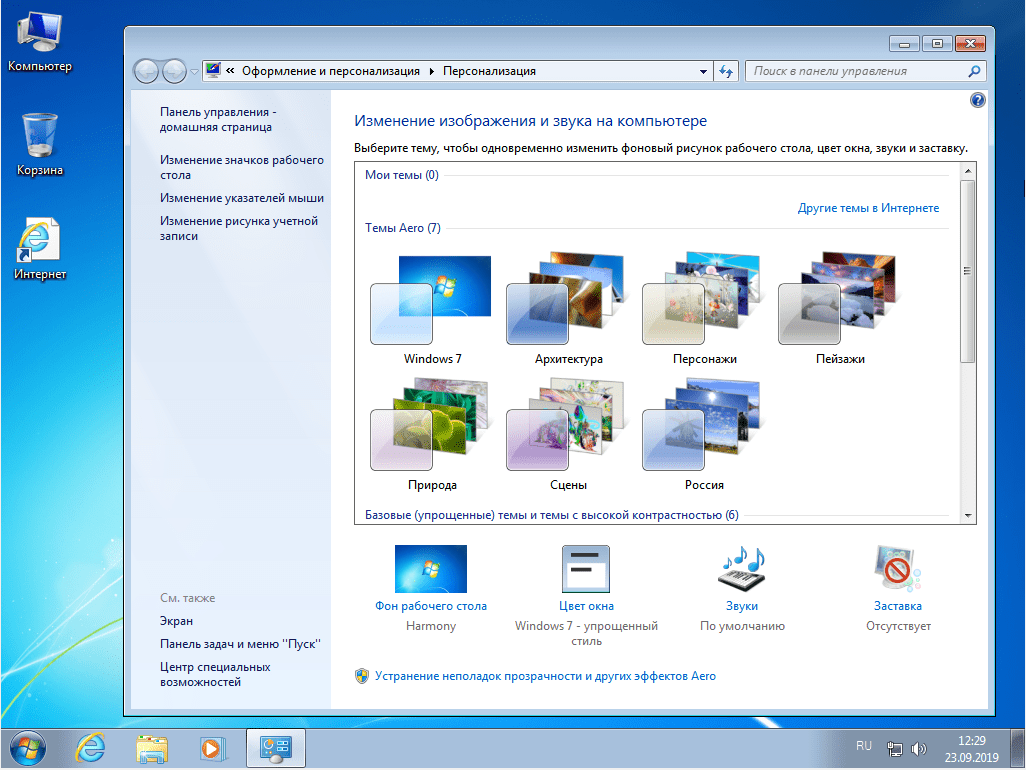Open Панель управления домашняя страница link

[218, 120]
